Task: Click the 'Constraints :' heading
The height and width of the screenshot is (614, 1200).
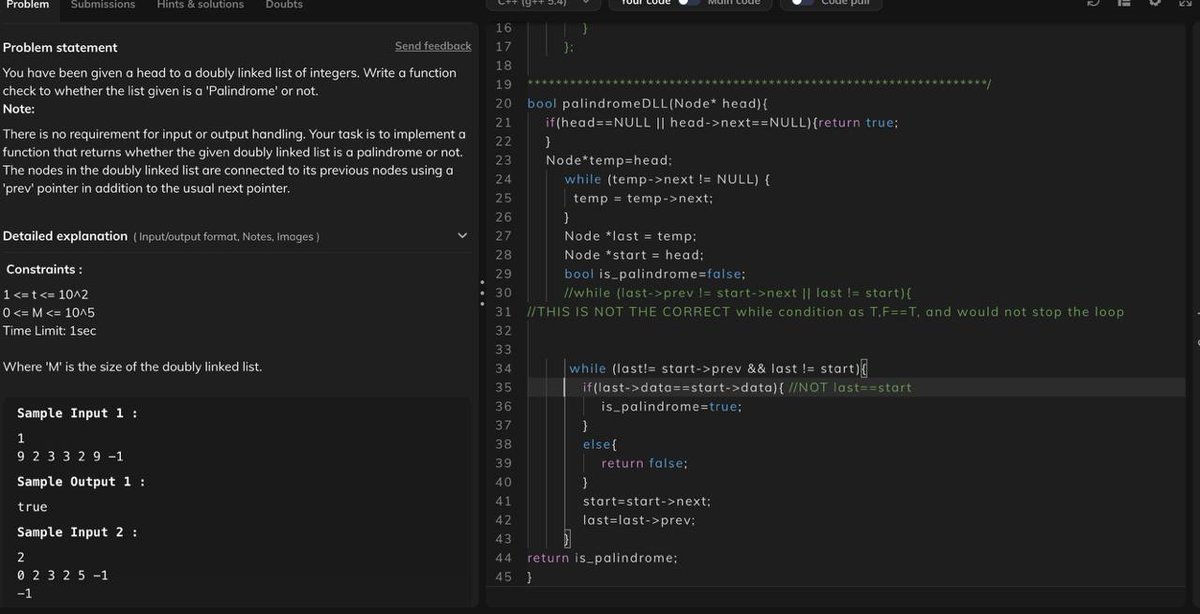Action: pyautogui.click(x=44, y=269)
